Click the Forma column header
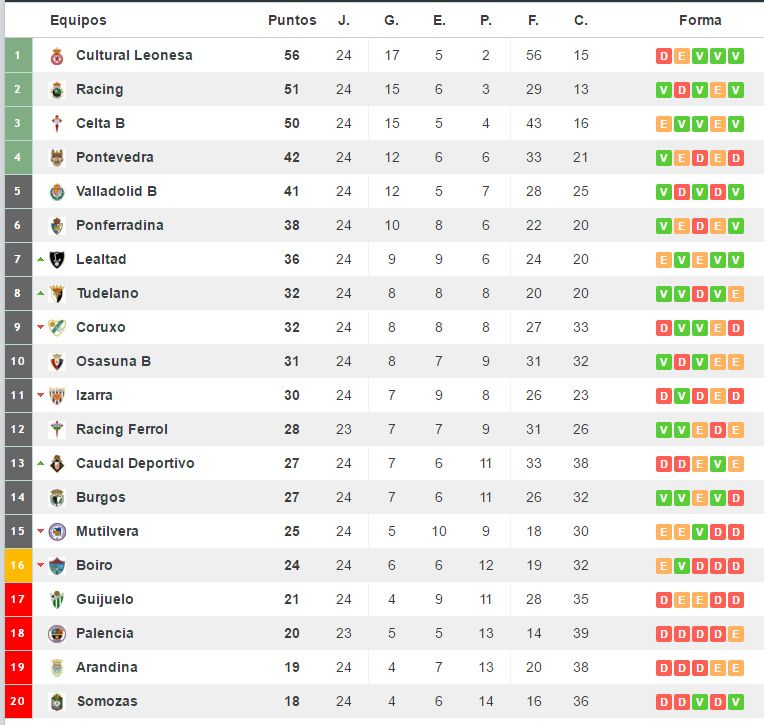This screenshot has width=764, height=725. click(700, 20)
